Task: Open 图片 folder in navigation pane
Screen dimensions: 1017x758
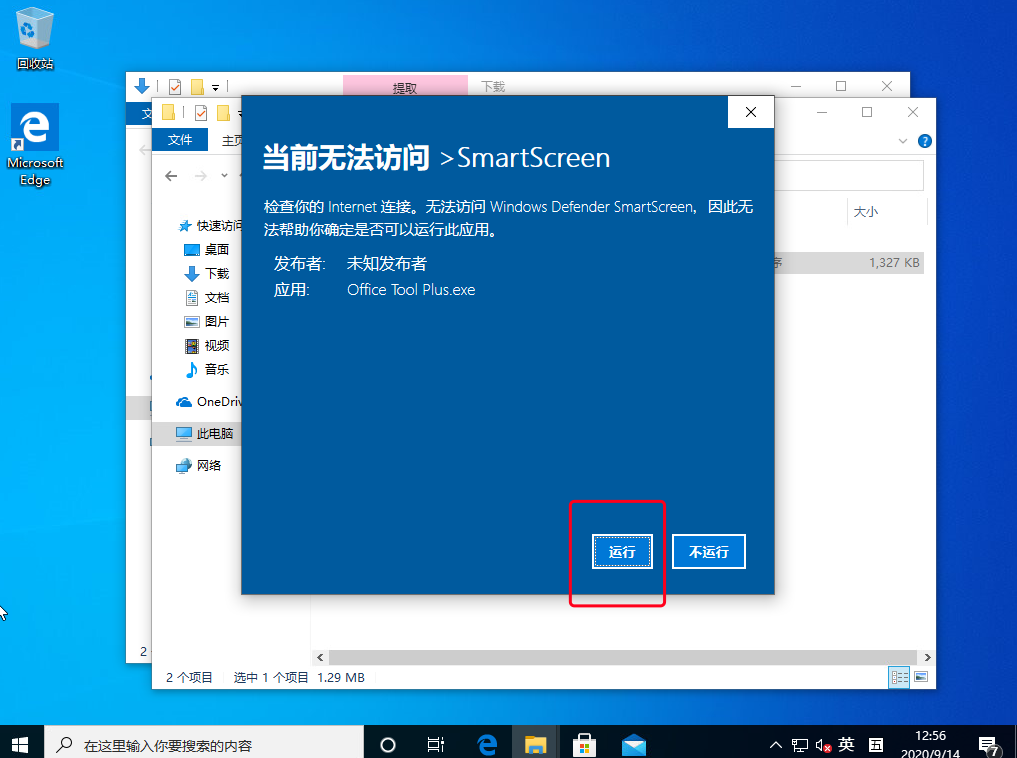Action: point(207,322)
